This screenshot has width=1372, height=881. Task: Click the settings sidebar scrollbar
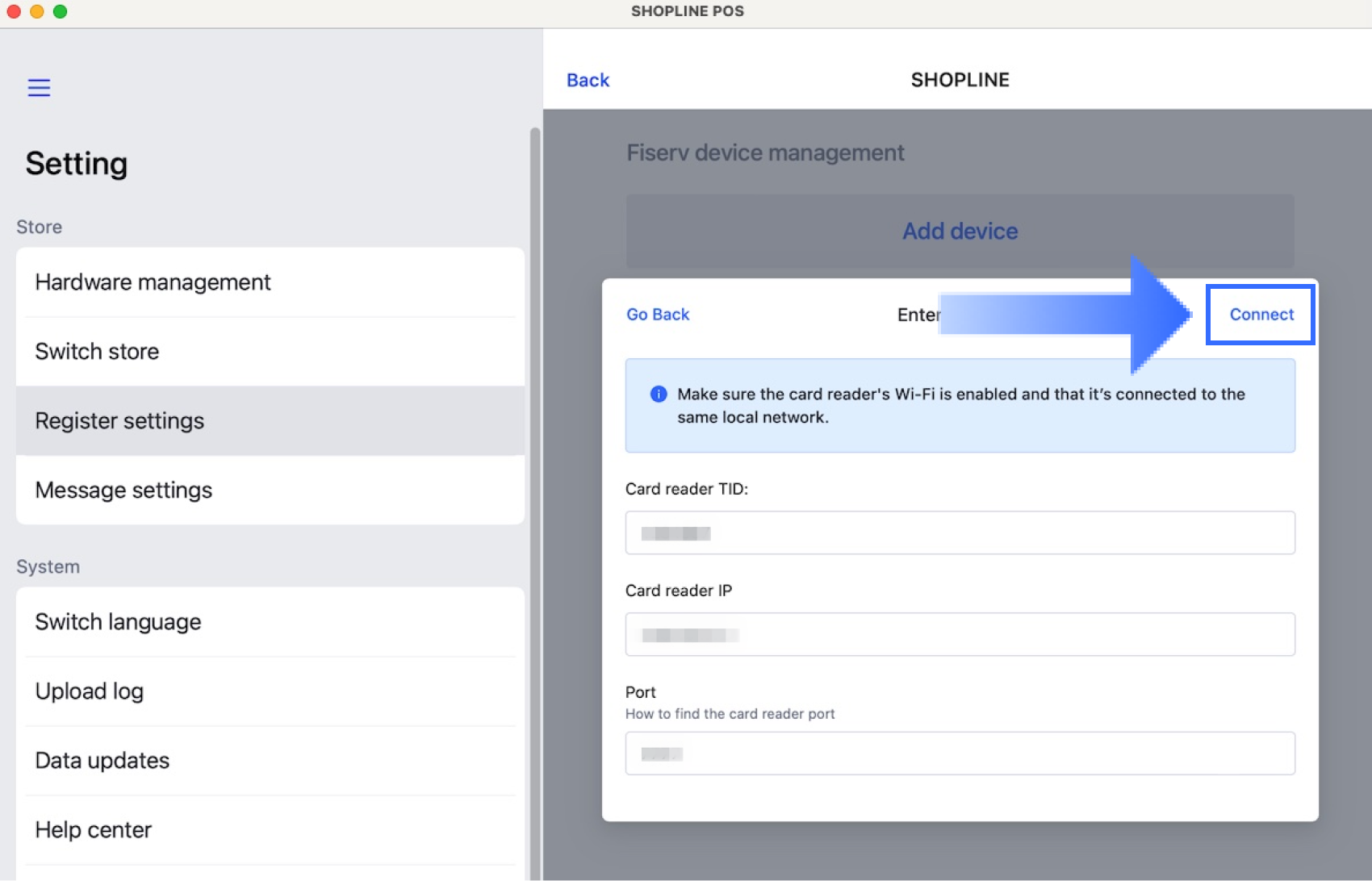pos(534,503)
